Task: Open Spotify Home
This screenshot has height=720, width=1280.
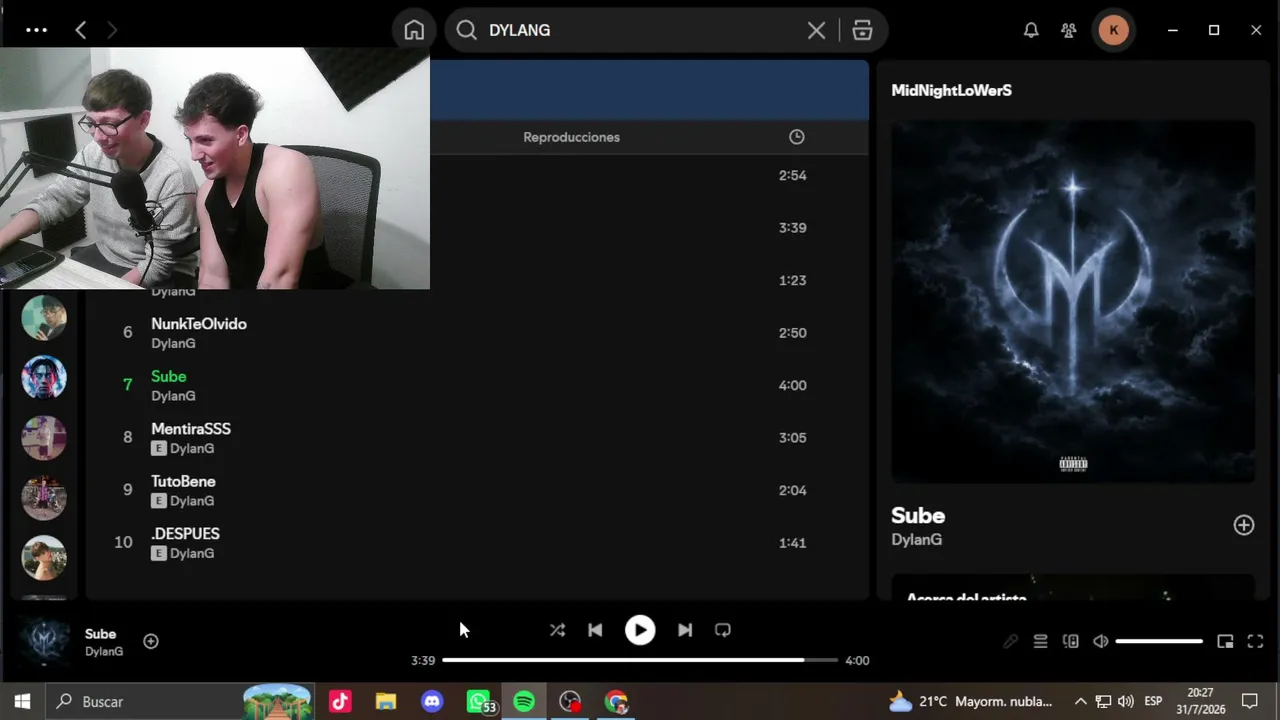Action: click(414, 30)
